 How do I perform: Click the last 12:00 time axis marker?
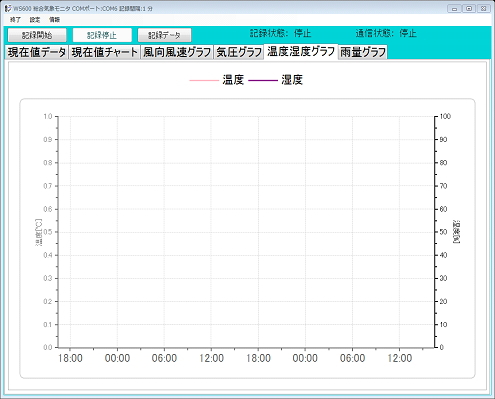pos(399,358)
